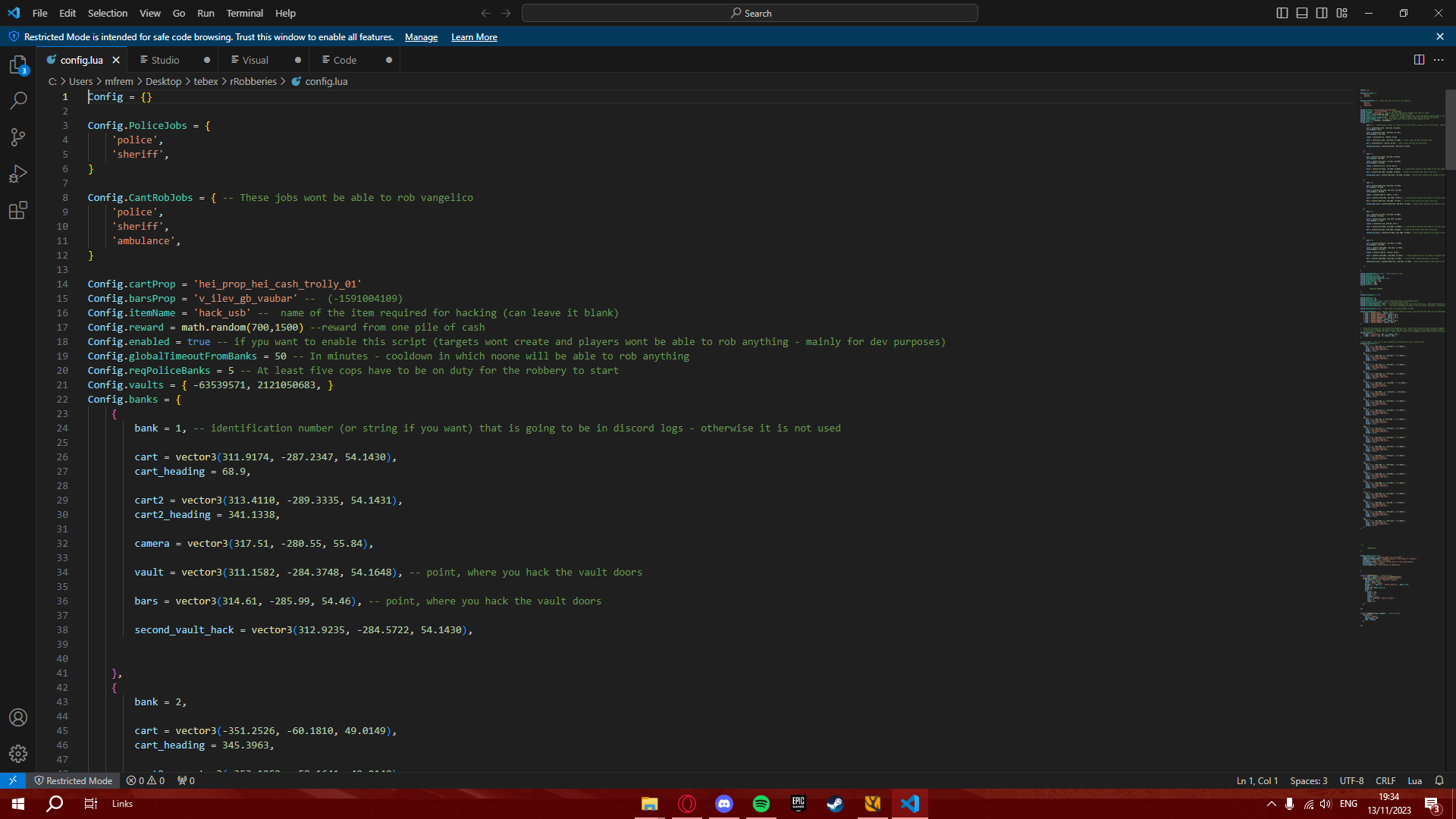This screenshot has width=1456, height=819.
Task: Switch to the Visual tab
Action: coord(256,59)
